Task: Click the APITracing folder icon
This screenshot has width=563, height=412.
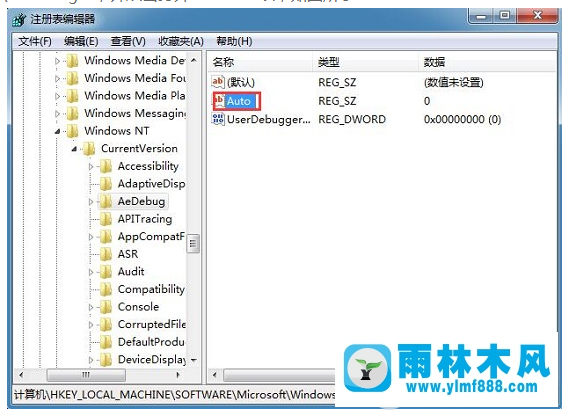Action: pos(106,219)
